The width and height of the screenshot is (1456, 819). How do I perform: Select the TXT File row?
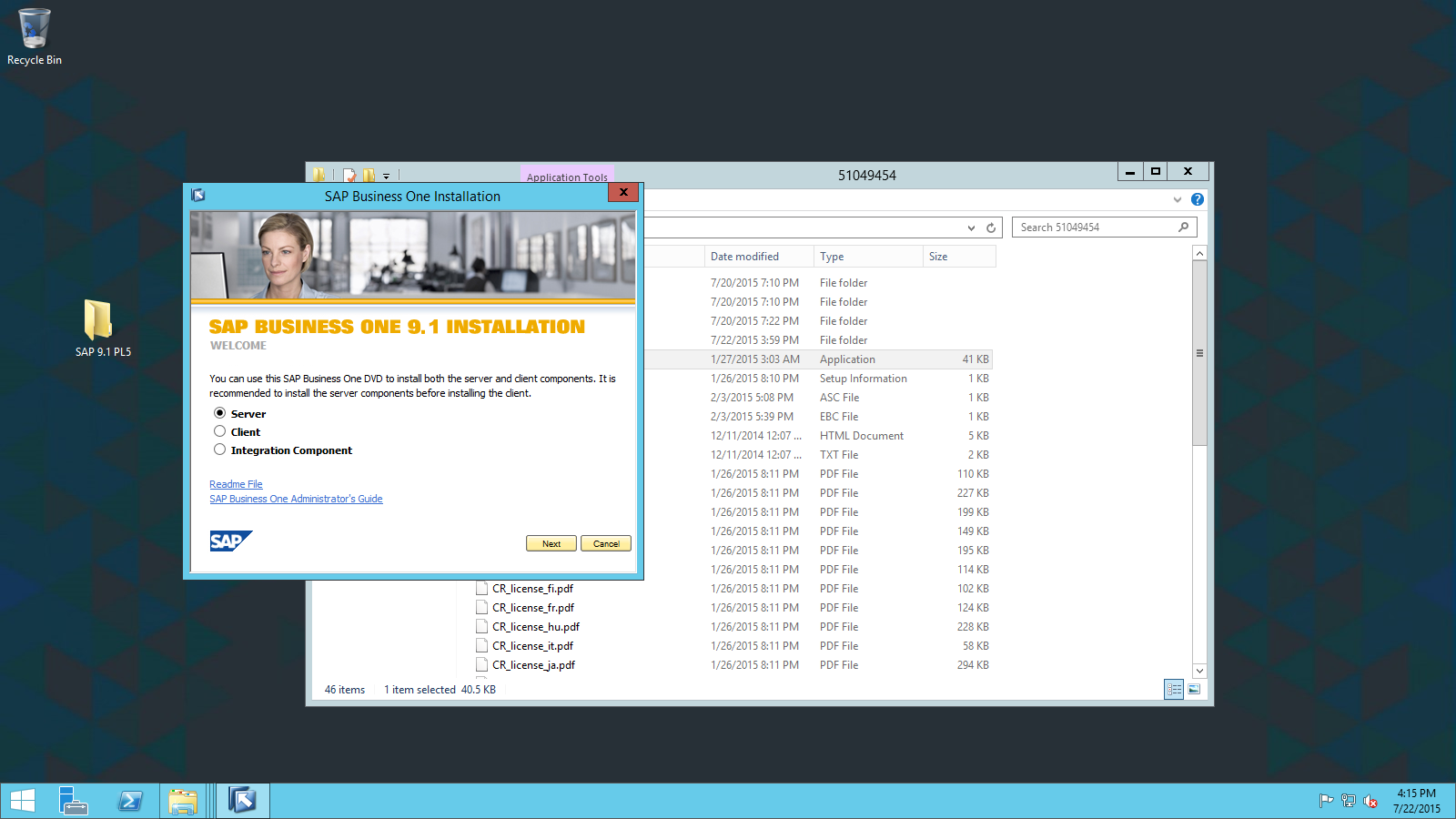click(x=819, y=455)
